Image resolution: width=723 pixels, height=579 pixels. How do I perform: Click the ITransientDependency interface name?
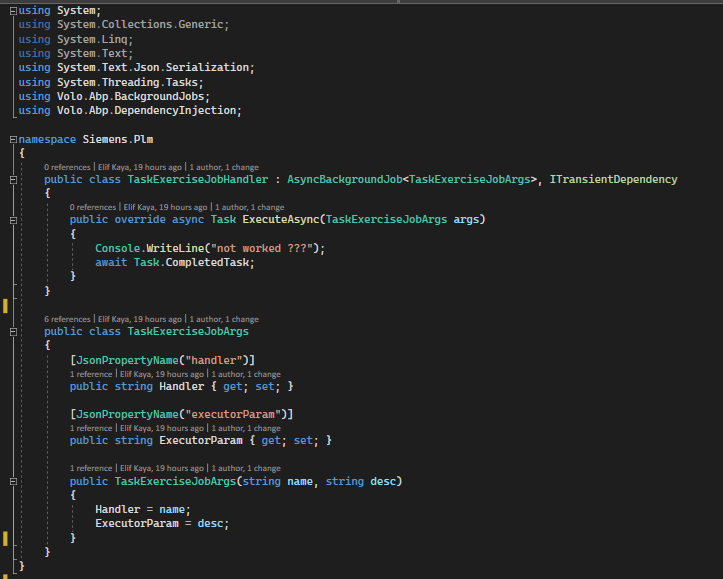coord(613,180)
